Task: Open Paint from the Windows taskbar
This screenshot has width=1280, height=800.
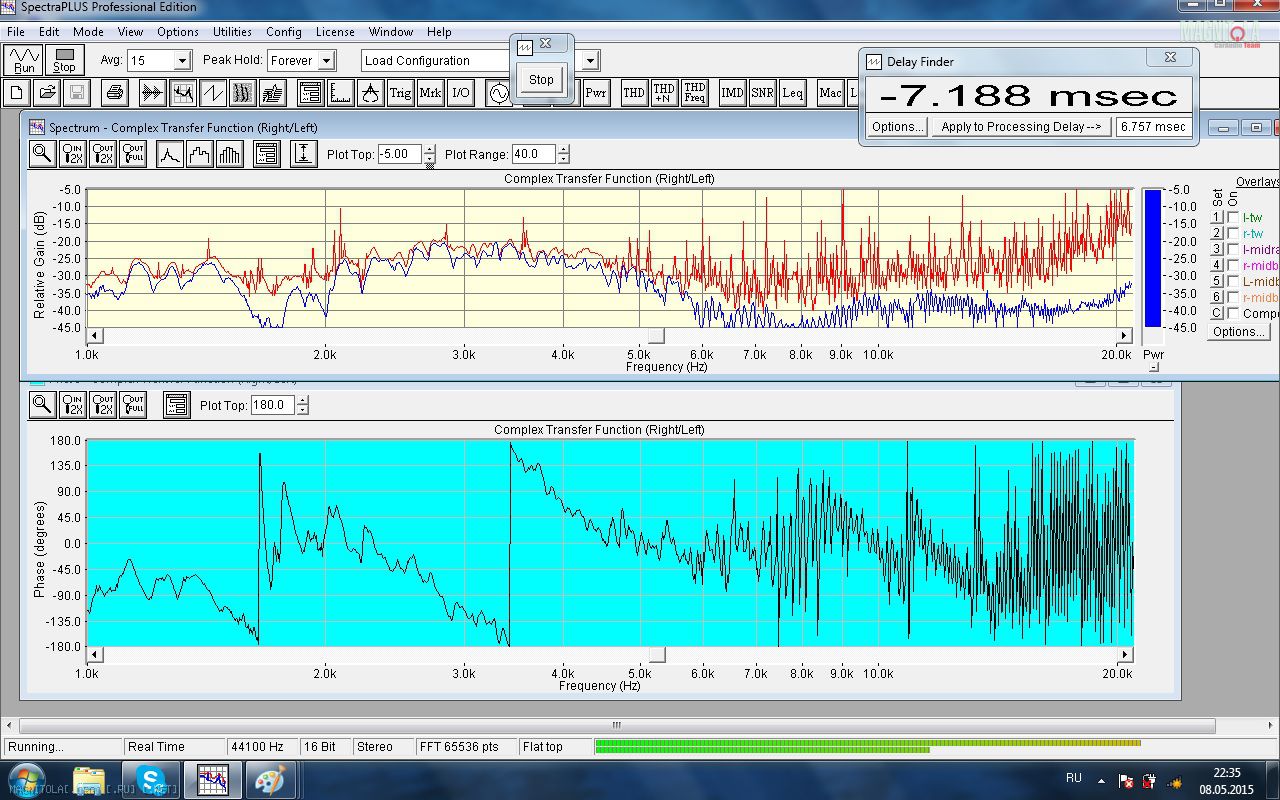Action: pos(270,780)
